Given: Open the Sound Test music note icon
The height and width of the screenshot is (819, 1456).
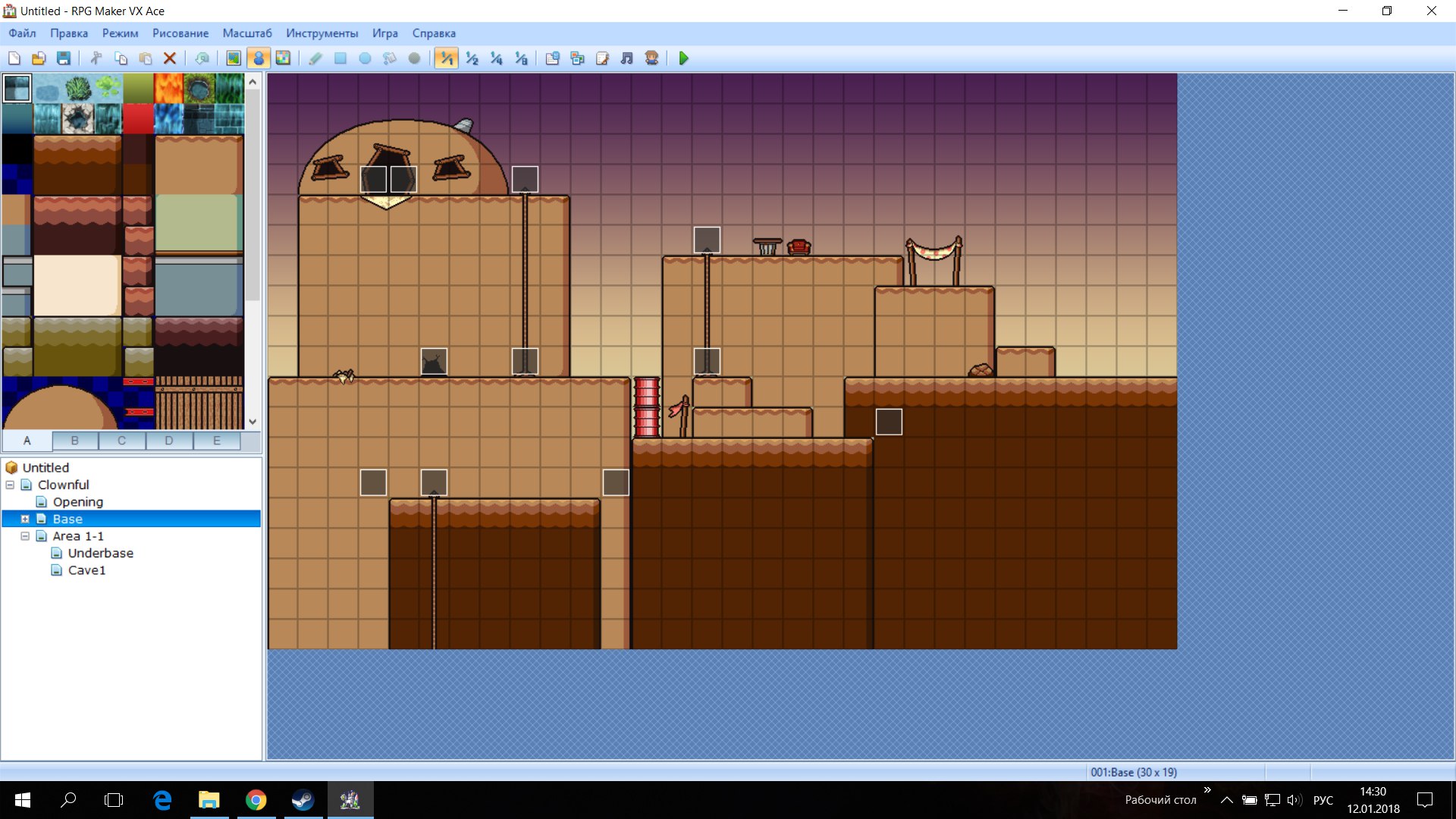Looking at the screenshot, I should tap(627, 58).
